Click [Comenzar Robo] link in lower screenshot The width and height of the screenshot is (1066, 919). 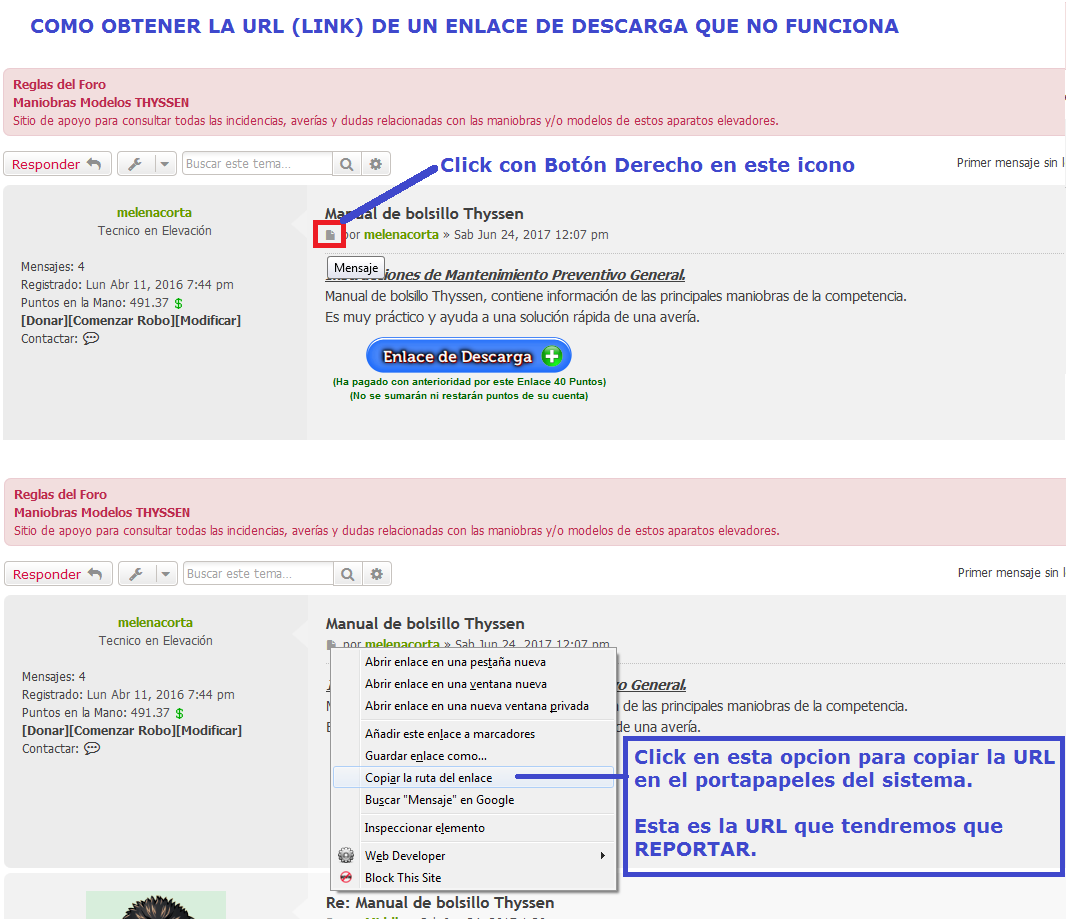click(123, 731)
